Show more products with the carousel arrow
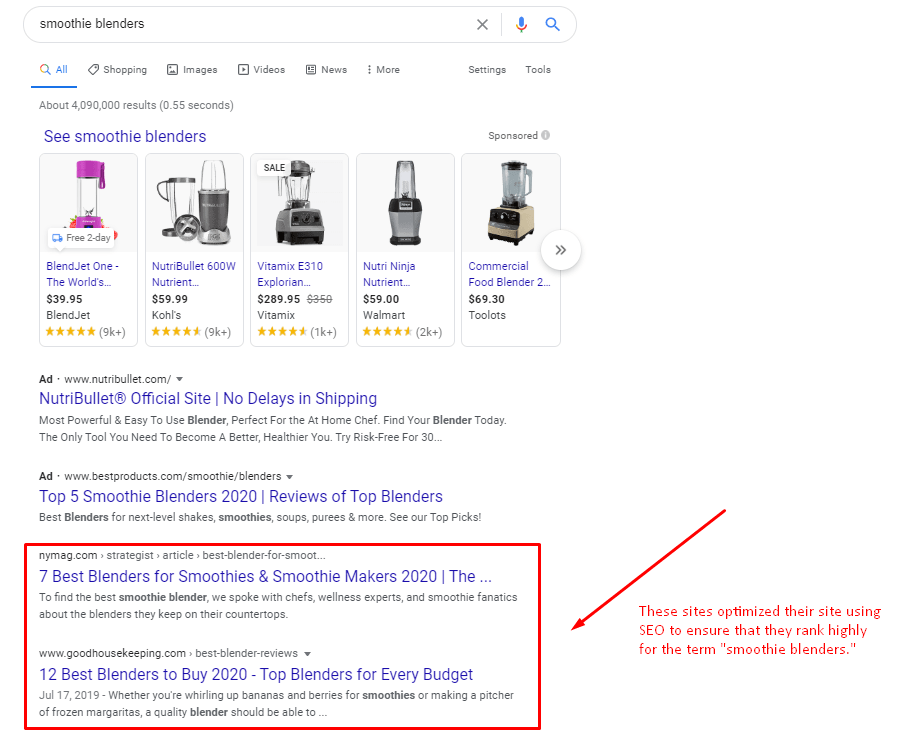The width and height of the screenshot is (910, 751). click(x=560, y=250)
